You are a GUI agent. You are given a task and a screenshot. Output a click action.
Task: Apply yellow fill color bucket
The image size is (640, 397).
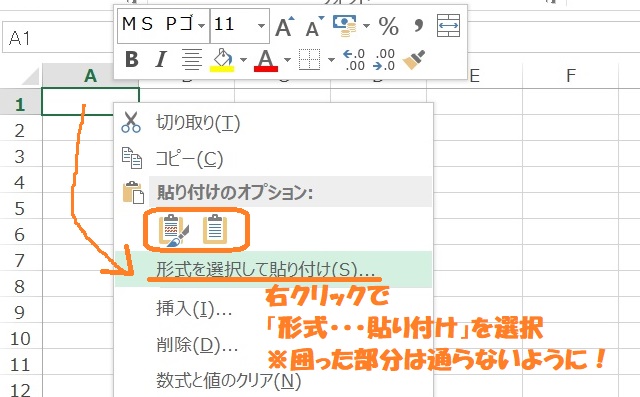[222, 60]
